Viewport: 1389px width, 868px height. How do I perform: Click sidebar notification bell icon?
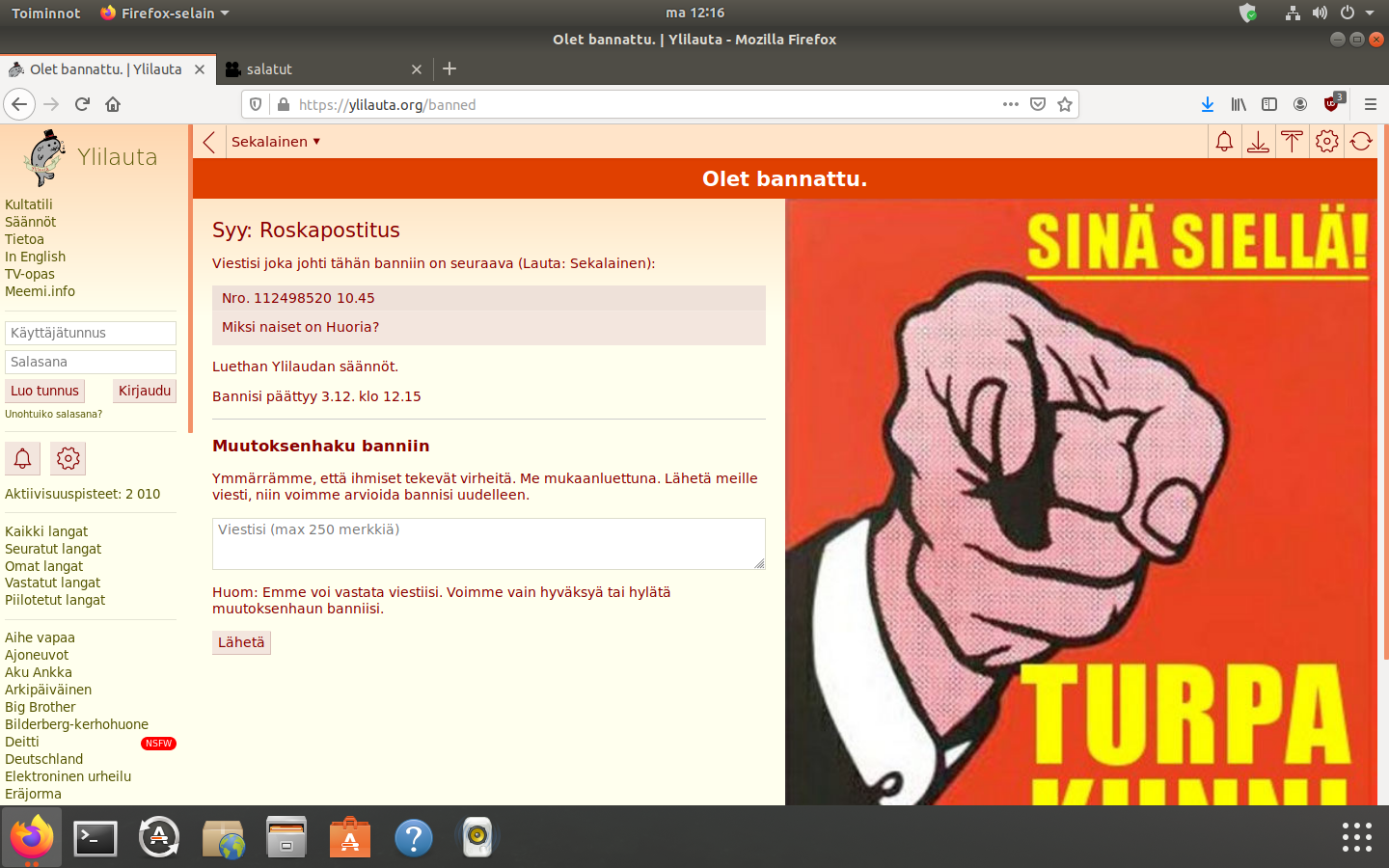[x=22, y=458]
